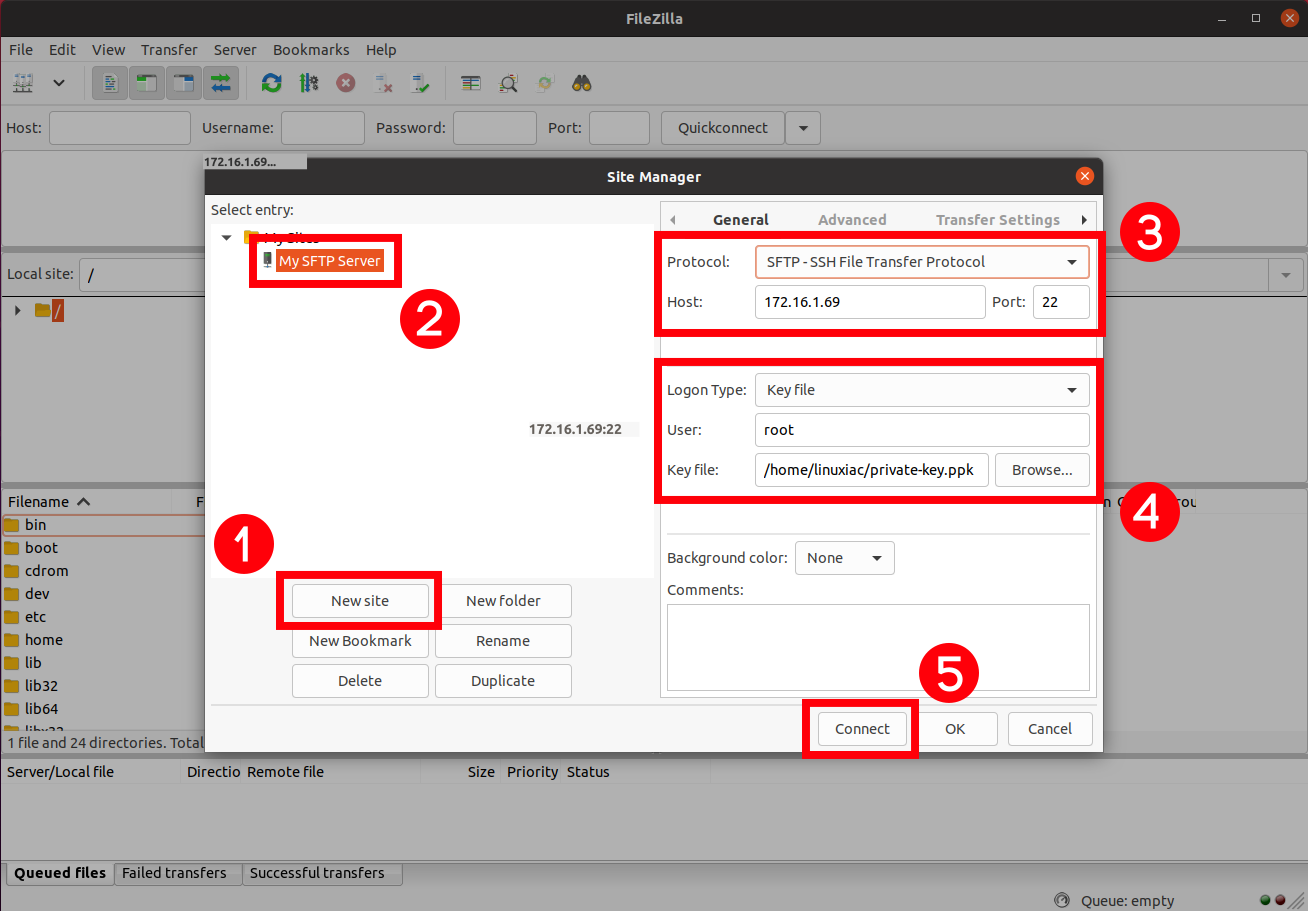Open directory comparison via the magnifier icon

[x=508, y=82]
